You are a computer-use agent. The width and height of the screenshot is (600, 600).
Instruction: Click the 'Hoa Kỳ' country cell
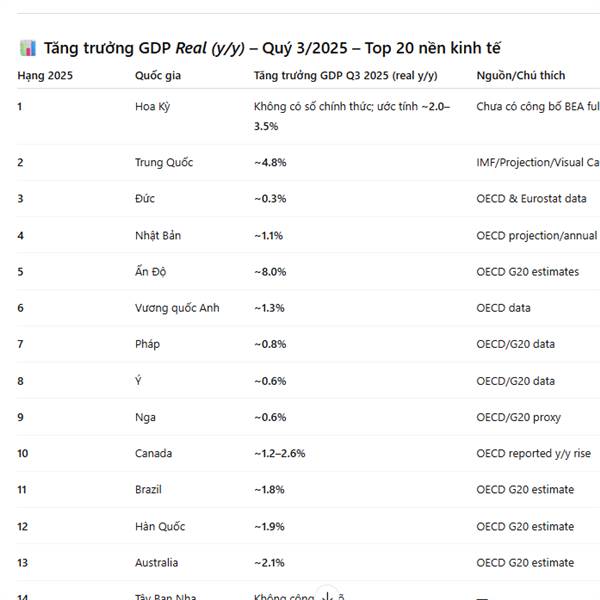click(153, 105)
